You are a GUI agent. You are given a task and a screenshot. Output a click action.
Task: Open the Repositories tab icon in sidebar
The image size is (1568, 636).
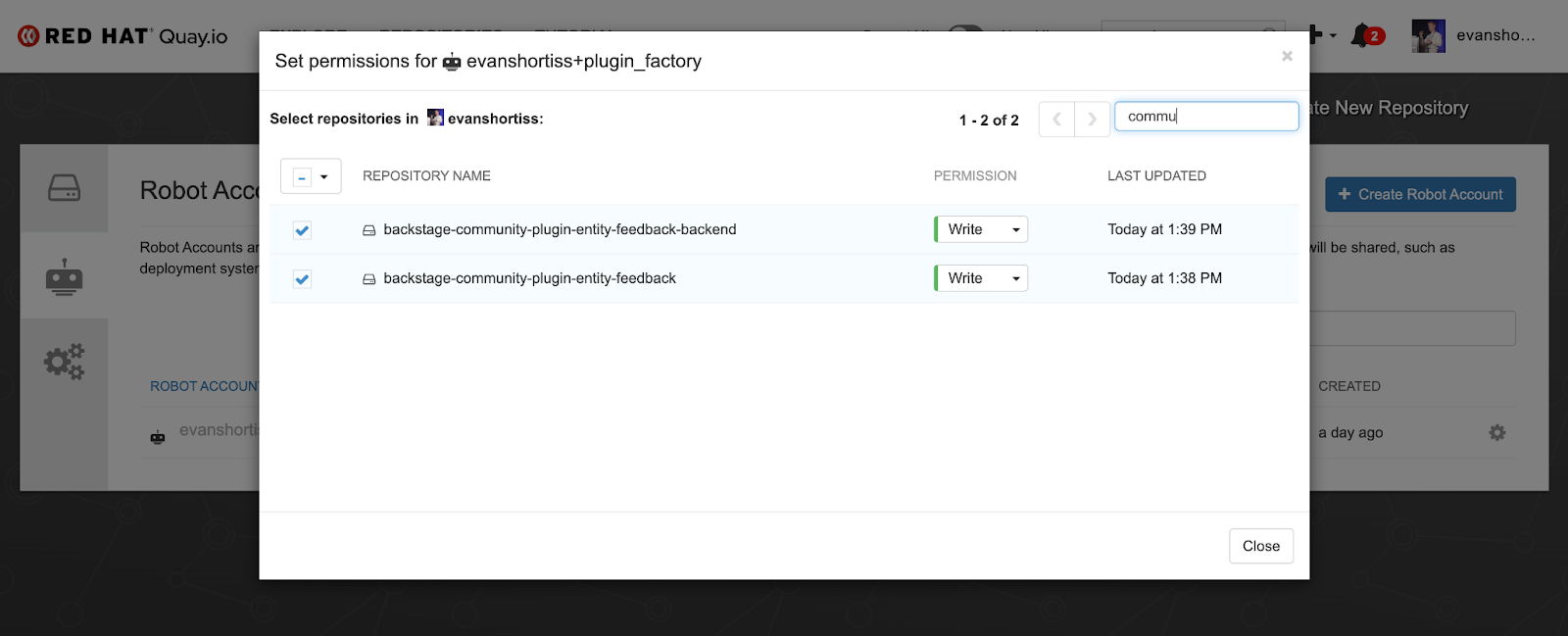click(x=65, y=188)
